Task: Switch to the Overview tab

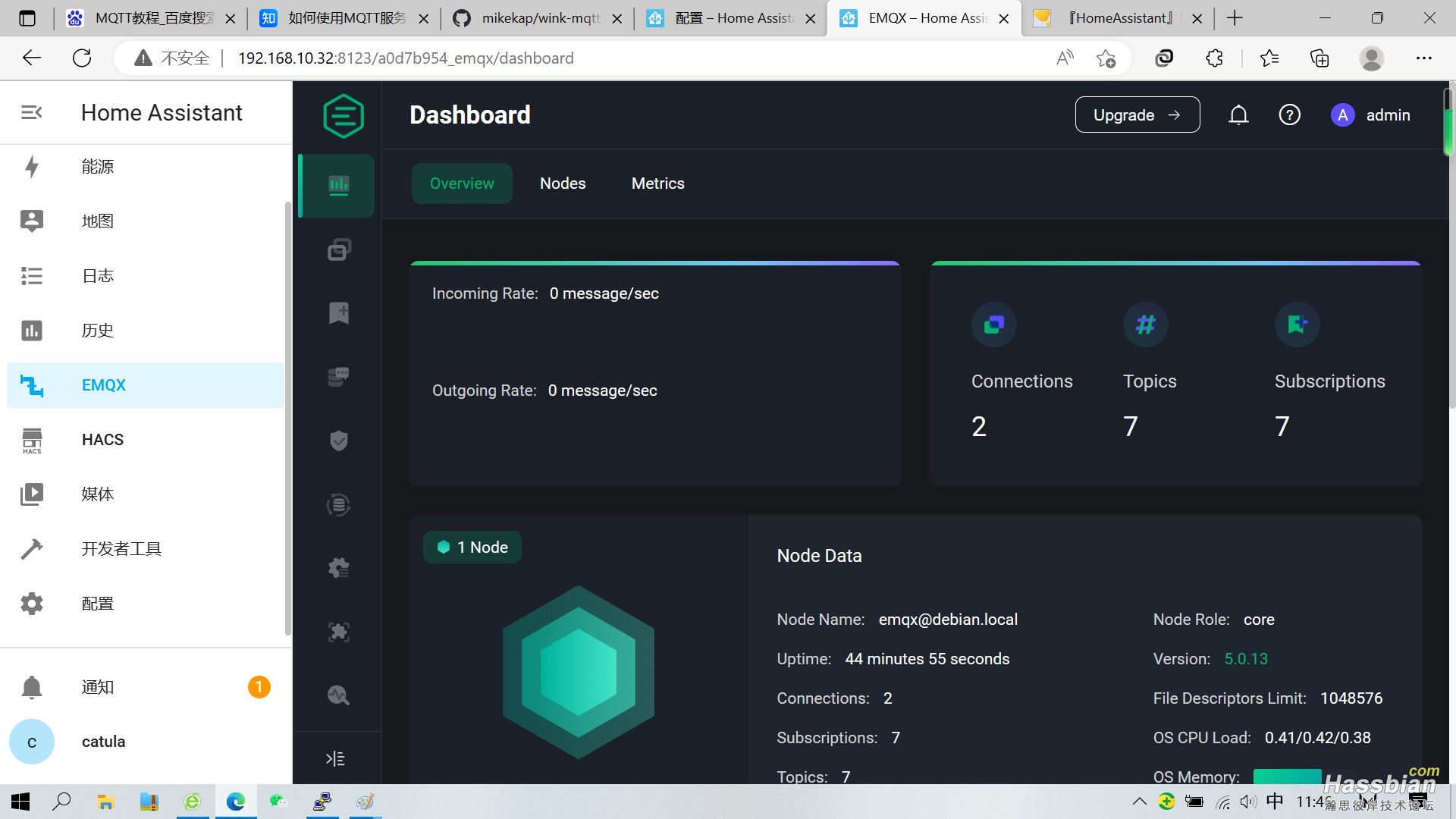Action: click(462, 184)
